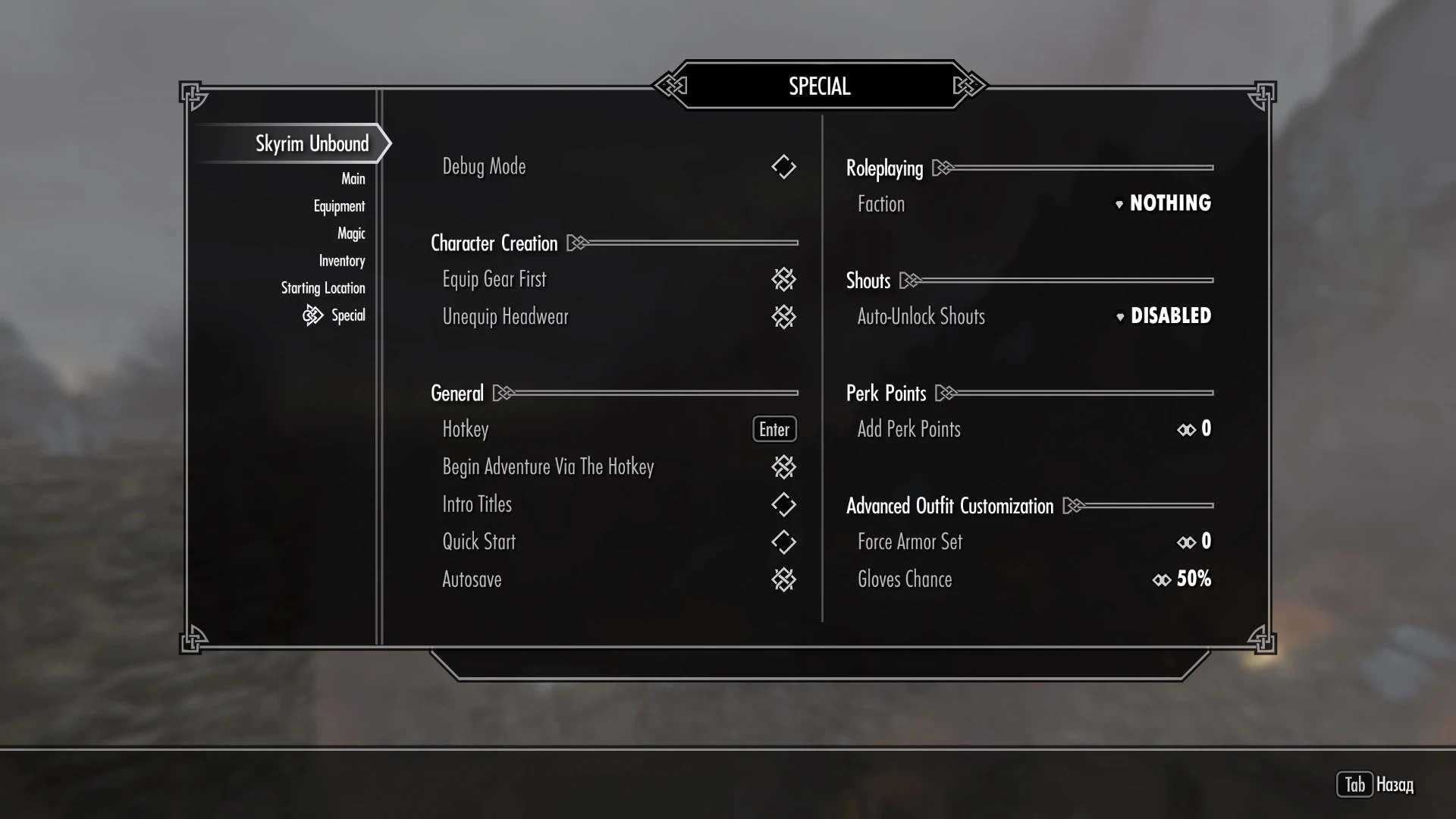Toggle the Debug Mode option
This screenshot has height=819, width=1456.
pos(784,166)
